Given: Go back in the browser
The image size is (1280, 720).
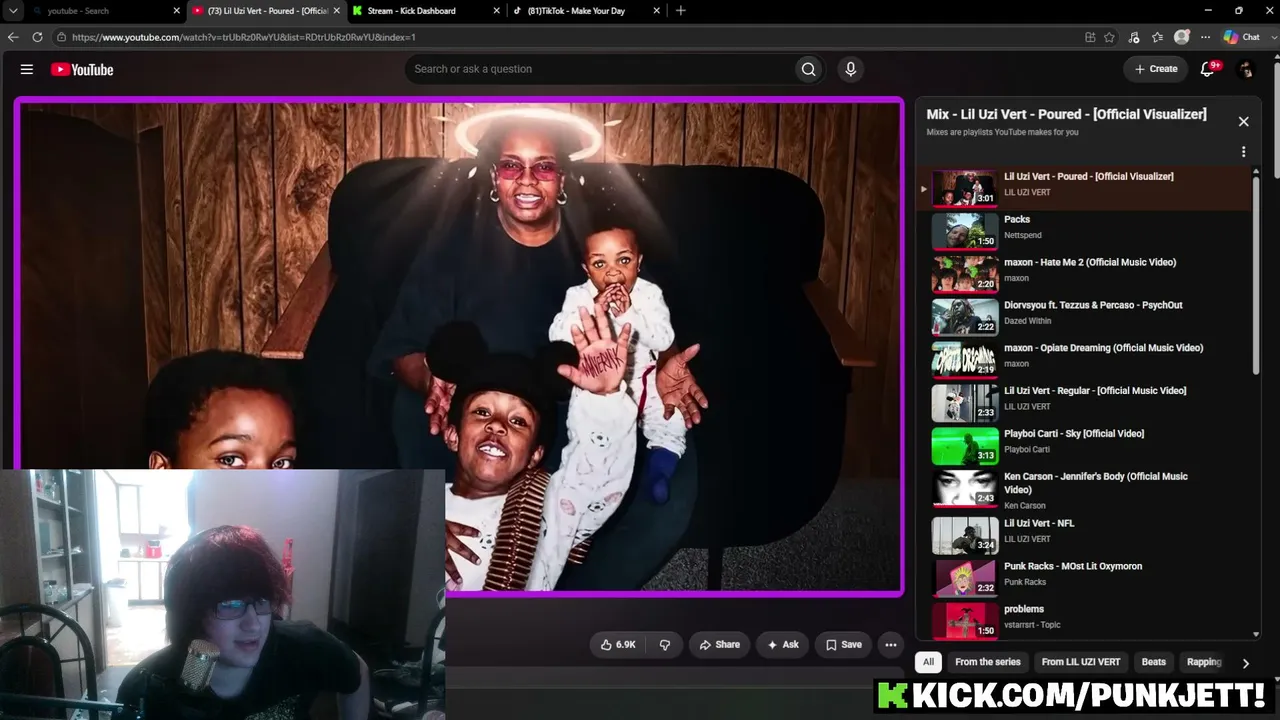Looking at the screenshot, I should click(13, 37).
